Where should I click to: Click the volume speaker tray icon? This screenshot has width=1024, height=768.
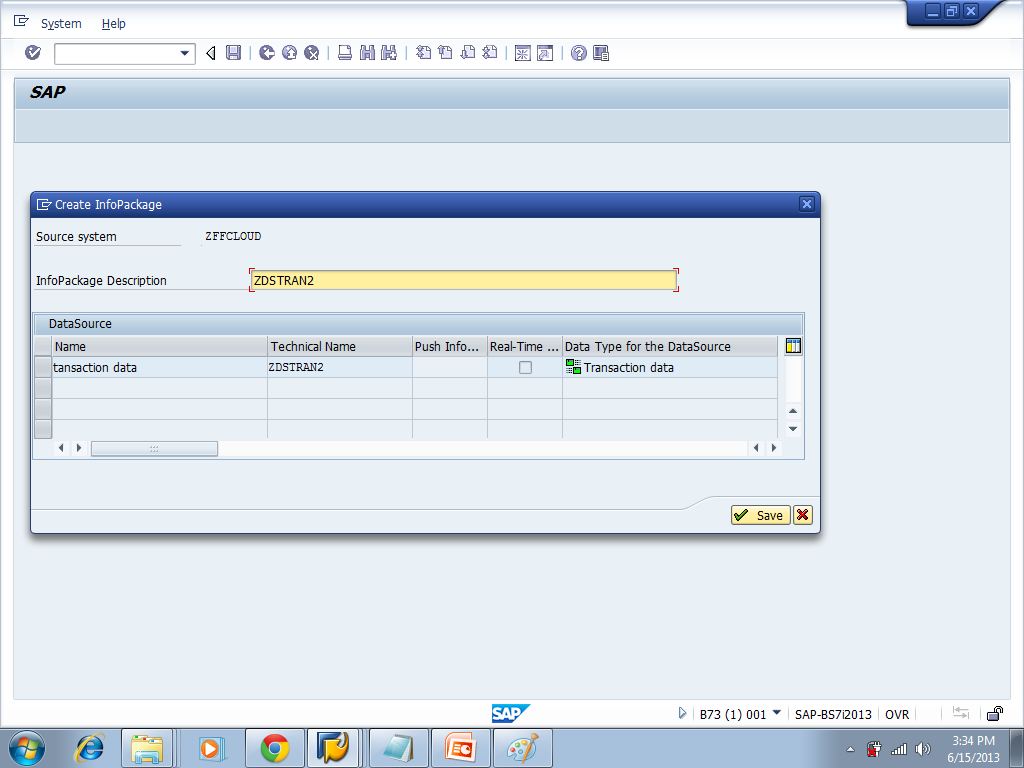point(922,749)
